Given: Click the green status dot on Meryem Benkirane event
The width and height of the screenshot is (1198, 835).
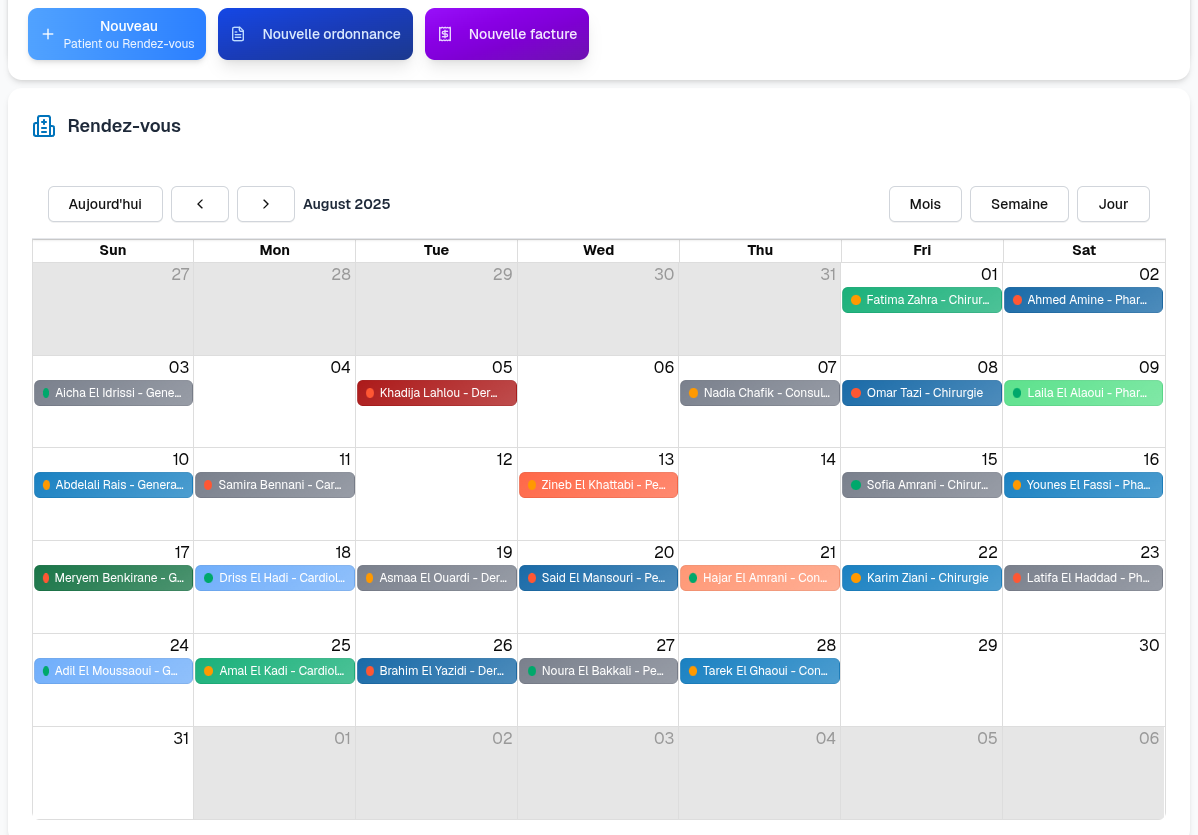Looking at the screenshot, I should [x=47, y=577].
